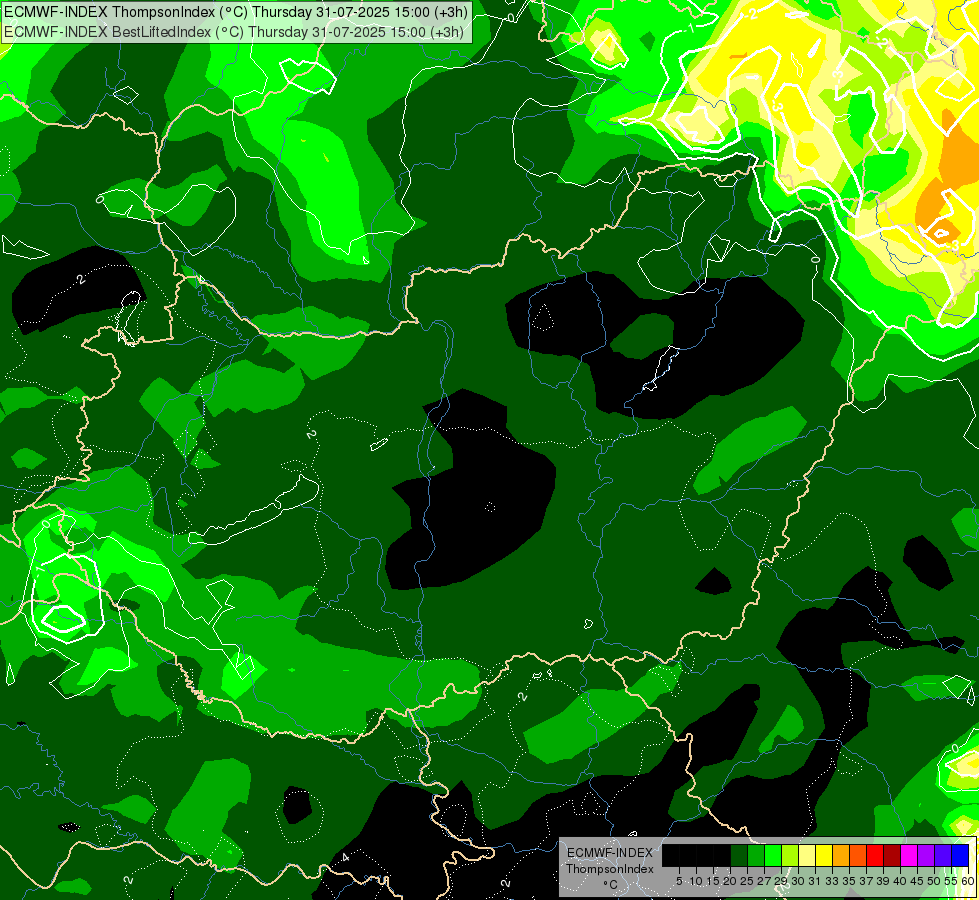This screenshot has height=900, width=979.
Task: Click the legend scale value 20
Action: coord(731,881)
